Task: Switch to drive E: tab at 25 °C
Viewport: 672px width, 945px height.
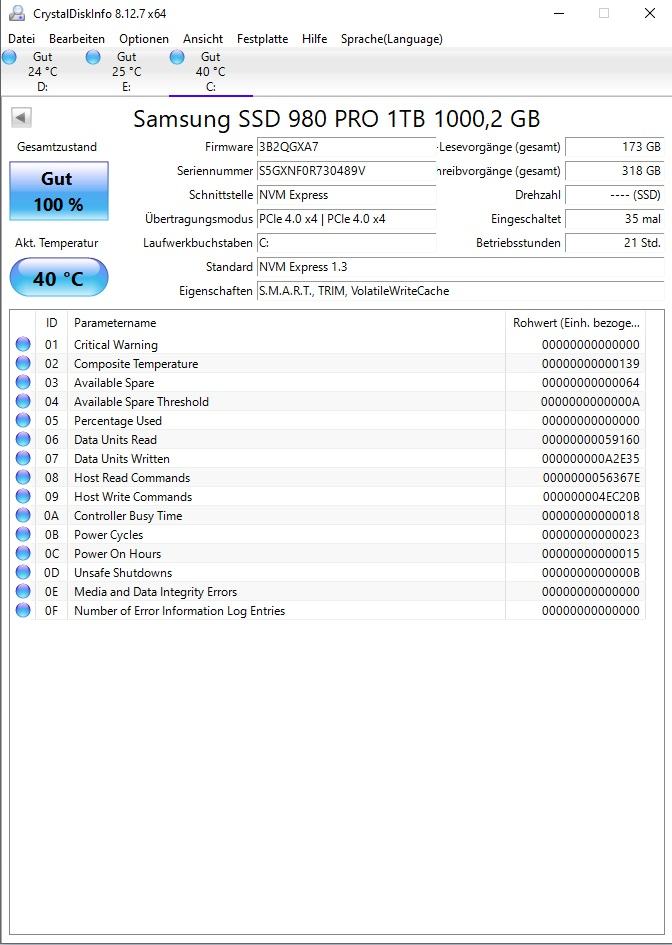Action: tap(127, 72)
